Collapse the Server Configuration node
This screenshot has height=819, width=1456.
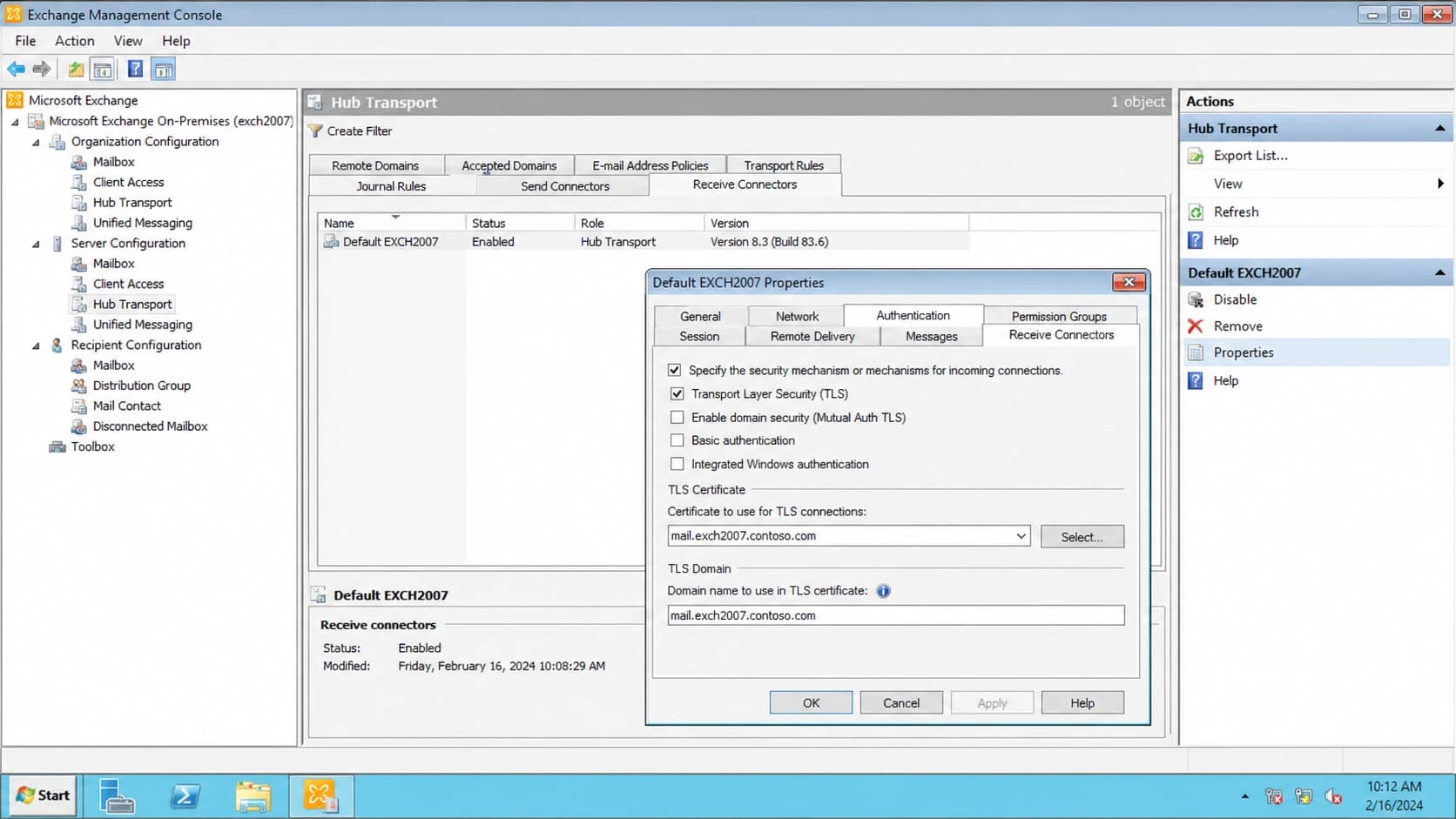pos(36,244)
